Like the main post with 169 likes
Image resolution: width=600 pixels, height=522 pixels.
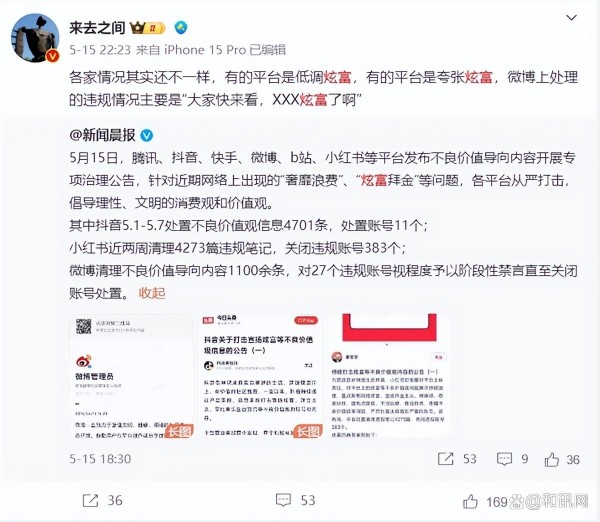coord(470,501)
